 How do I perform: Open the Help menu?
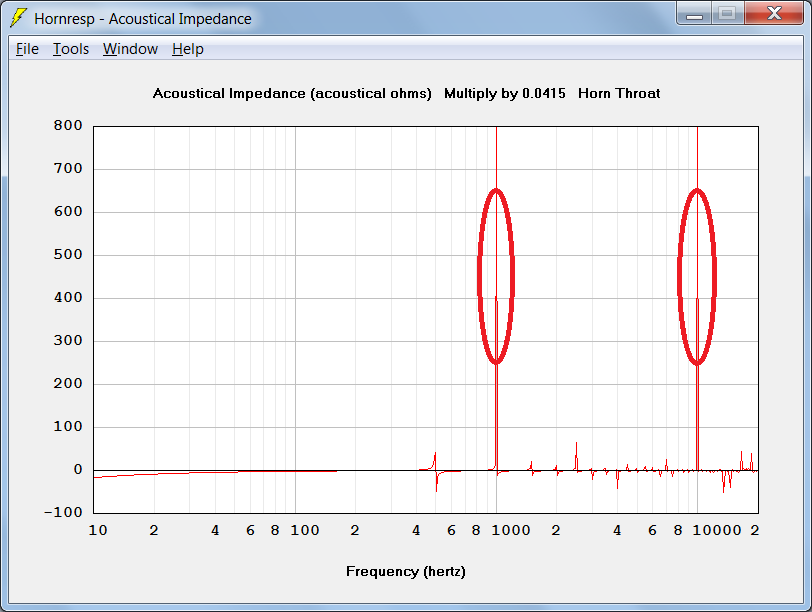click(187, 49)
